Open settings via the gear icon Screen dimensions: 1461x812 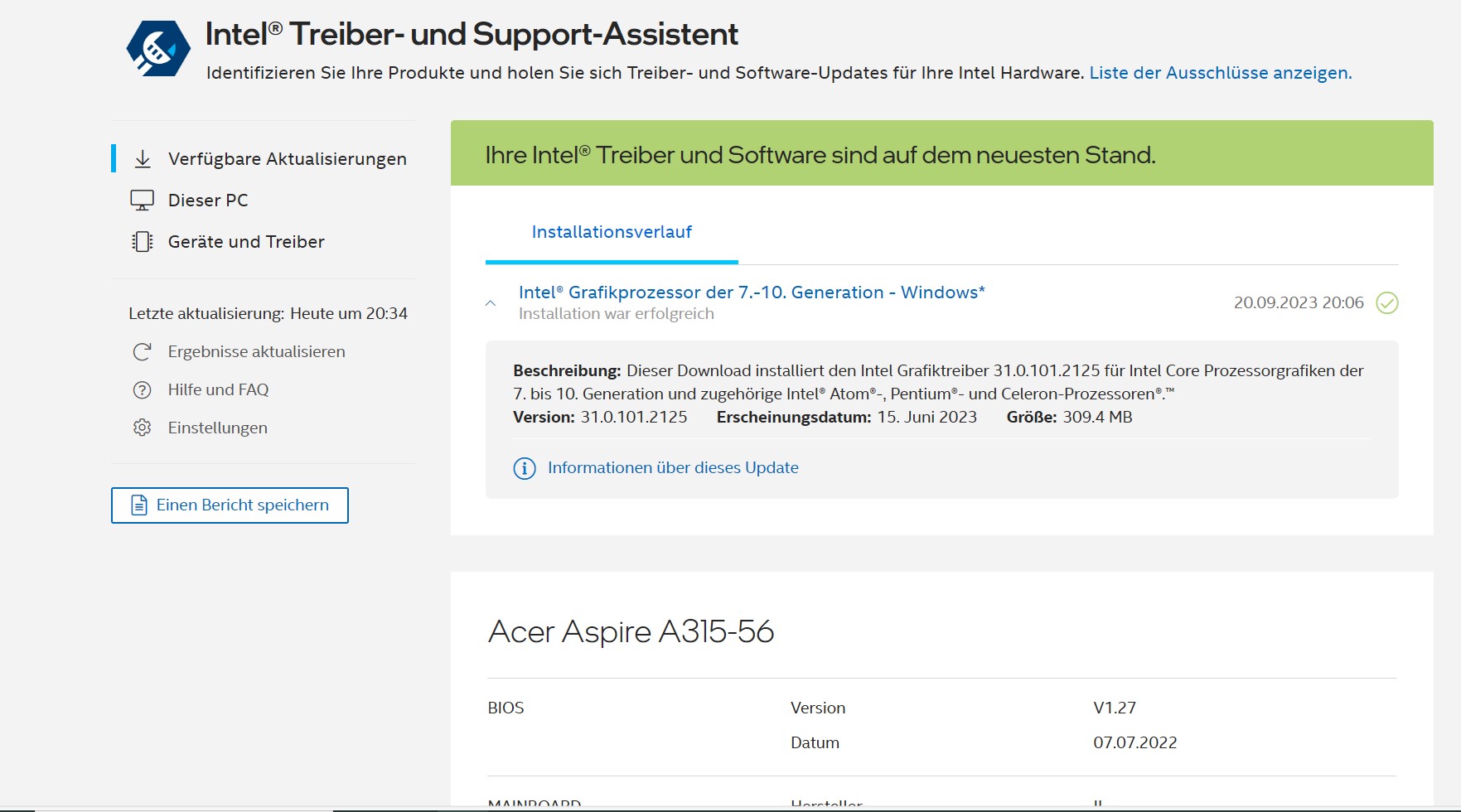143,428
